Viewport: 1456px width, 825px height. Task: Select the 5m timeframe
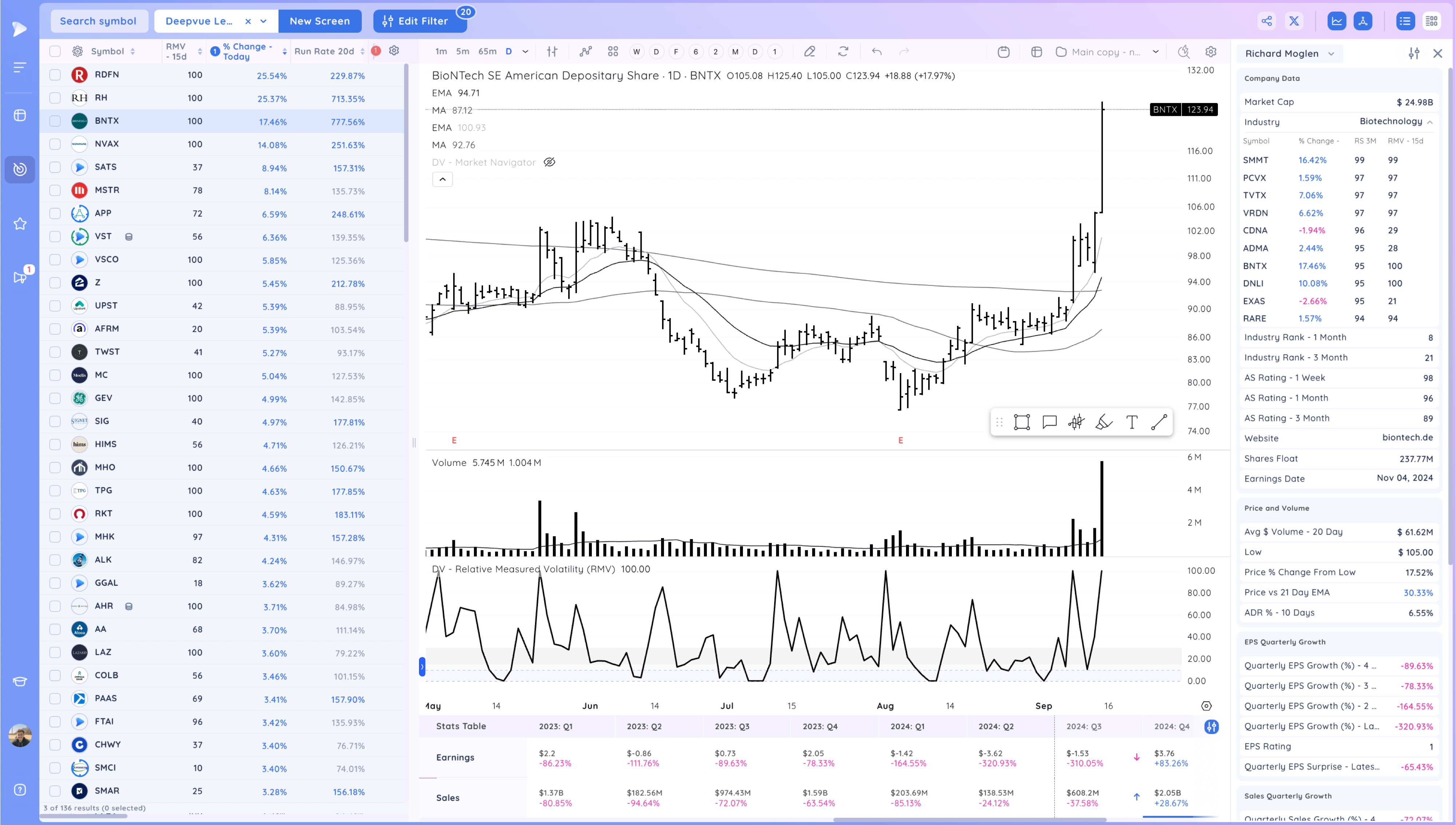tap(463, 52)
